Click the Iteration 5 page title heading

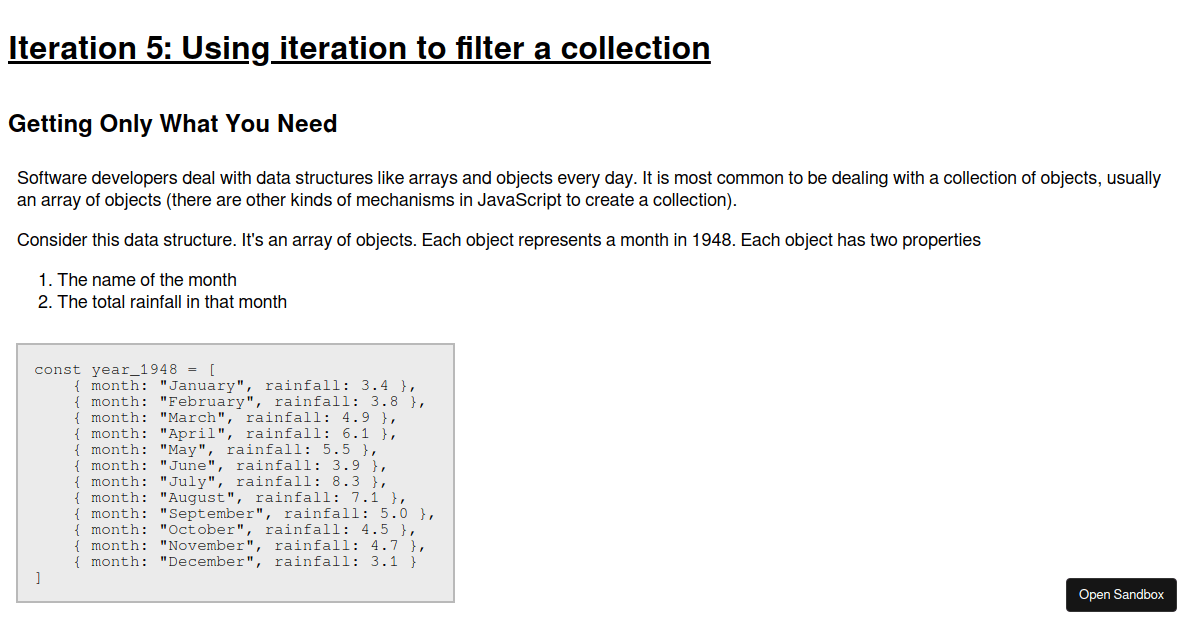(x=359, y=48)
